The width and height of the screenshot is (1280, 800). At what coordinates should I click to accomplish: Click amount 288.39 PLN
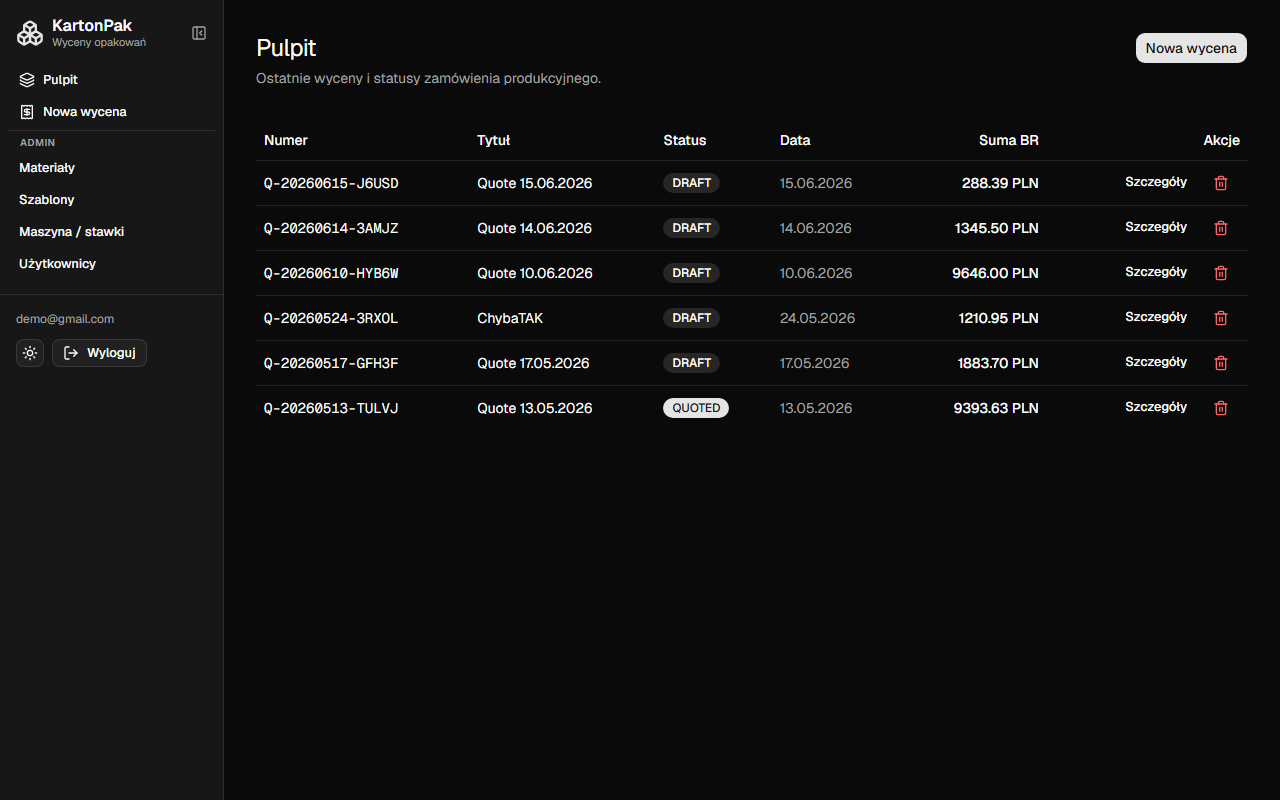click(1000, 183)
